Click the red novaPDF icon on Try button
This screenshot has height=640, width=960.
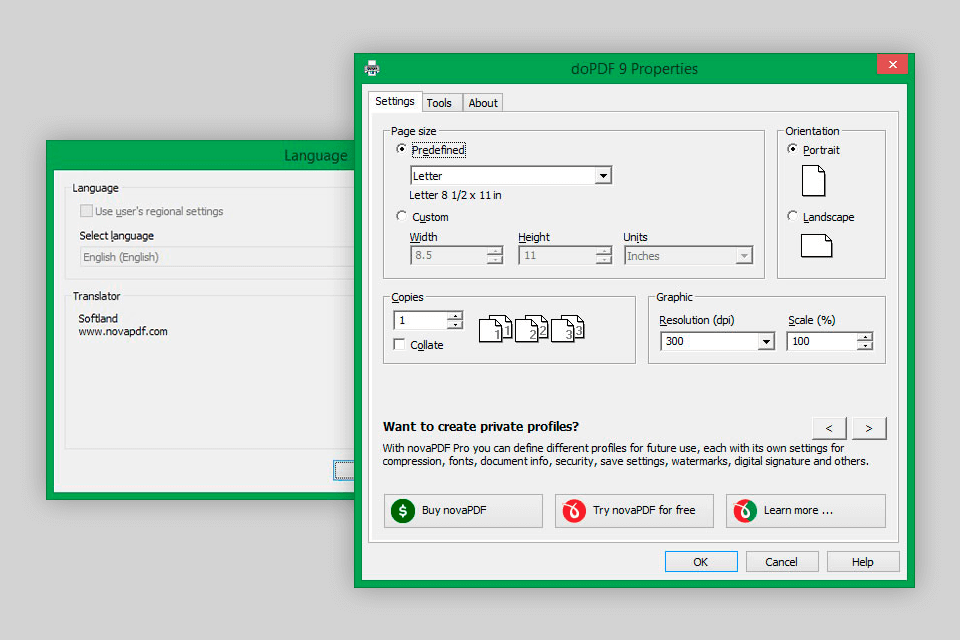tap(573, 510)
